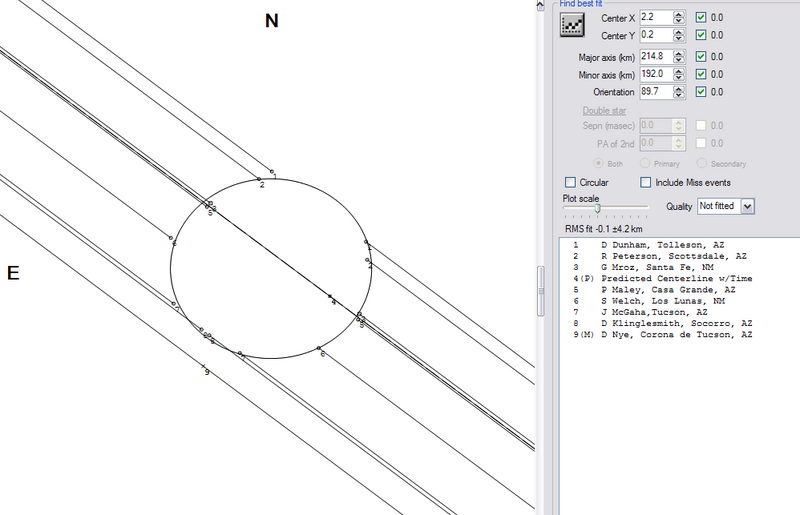Click the Minor axis fit checkbox

[701, 74]
